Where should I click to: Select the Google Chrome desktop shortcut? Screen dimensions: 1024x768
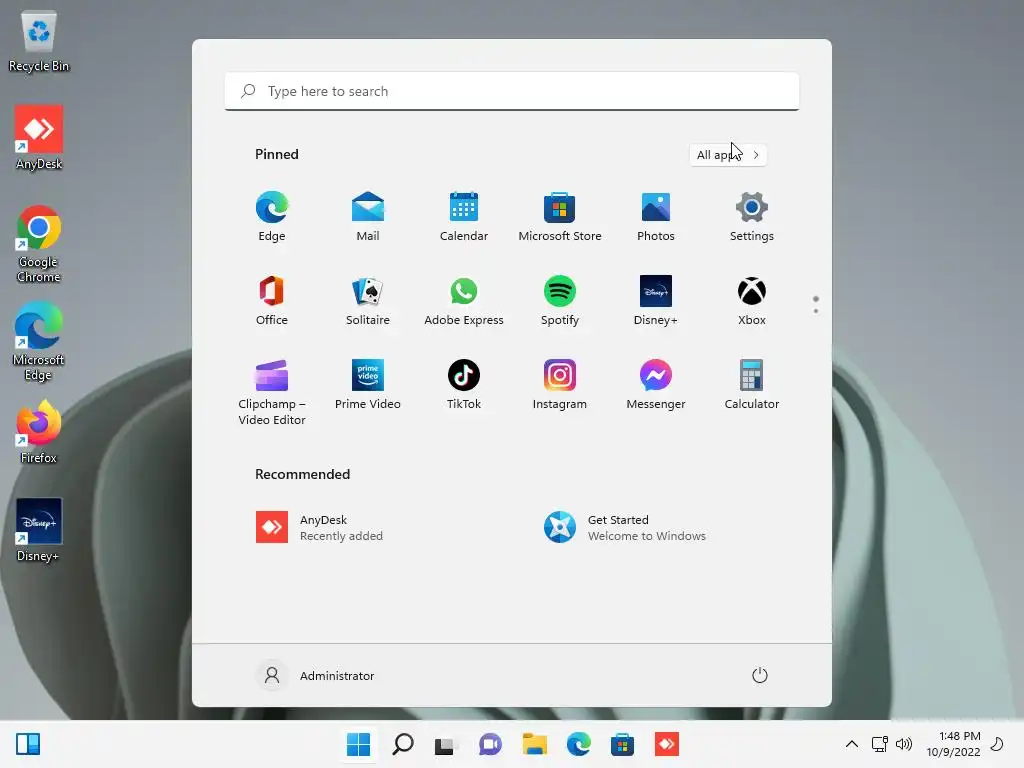[x=39, y=244]
